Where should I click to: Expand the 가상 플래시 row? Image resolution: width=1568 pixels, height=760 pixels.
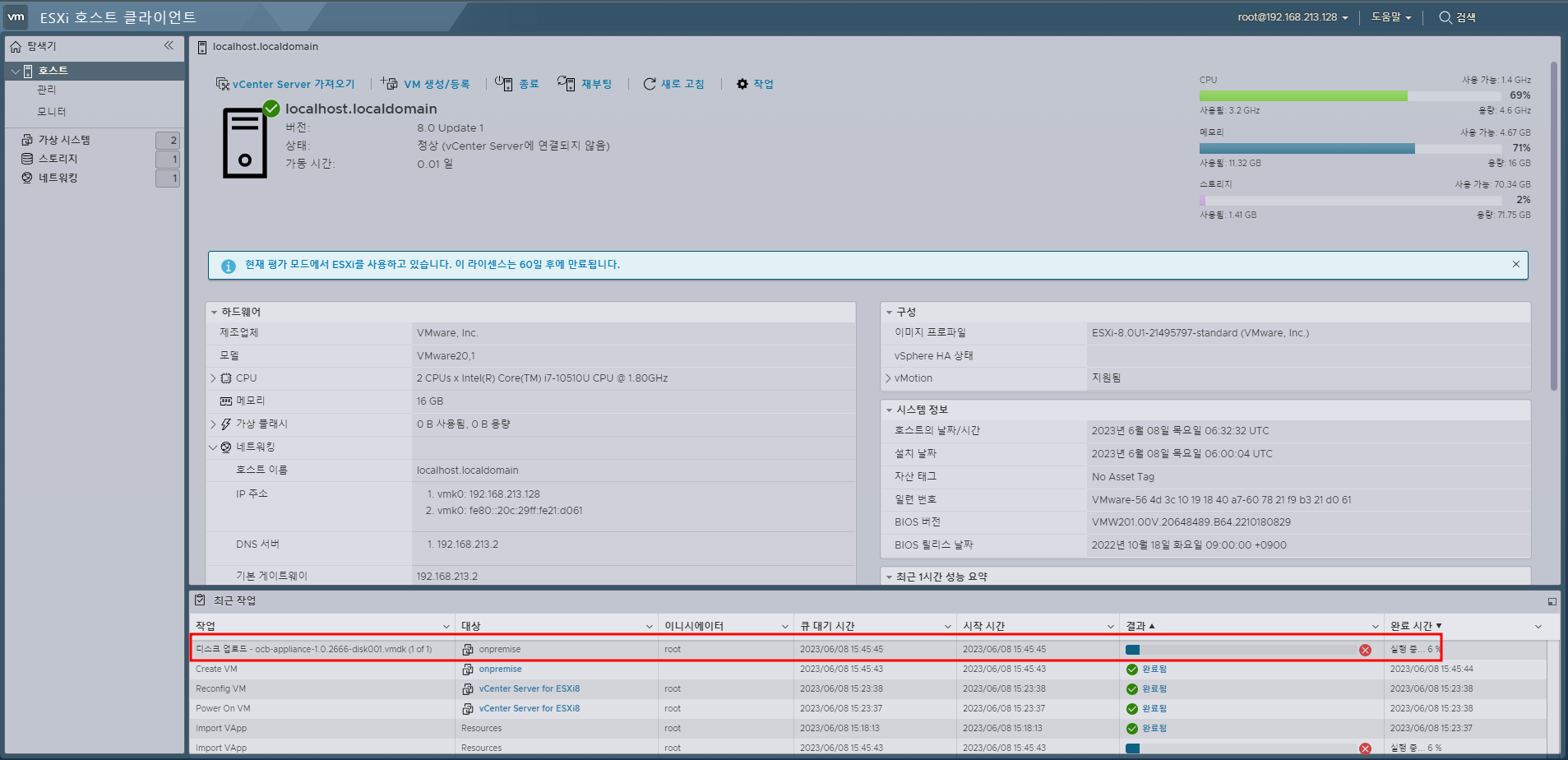214,424
